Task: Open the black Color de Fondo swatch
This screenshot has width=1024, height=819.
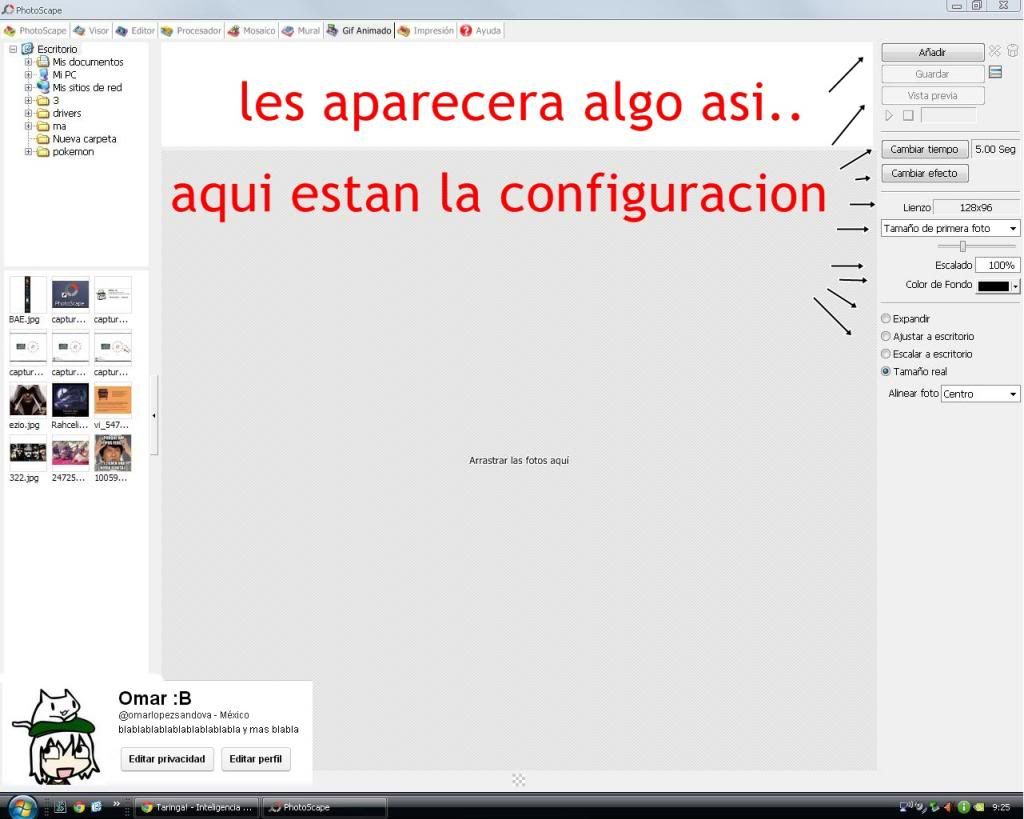Action: [x=993, y=286]
